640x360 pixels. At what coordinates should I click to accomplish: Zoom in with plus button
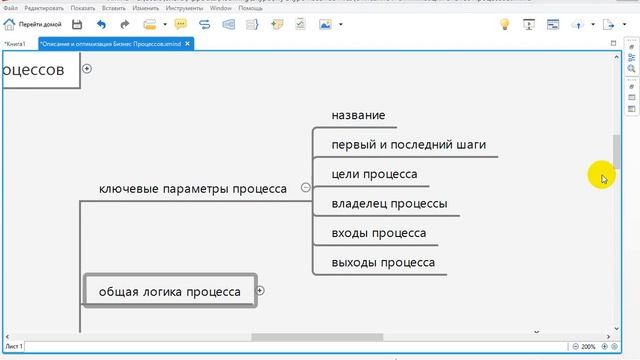[604, 347]
